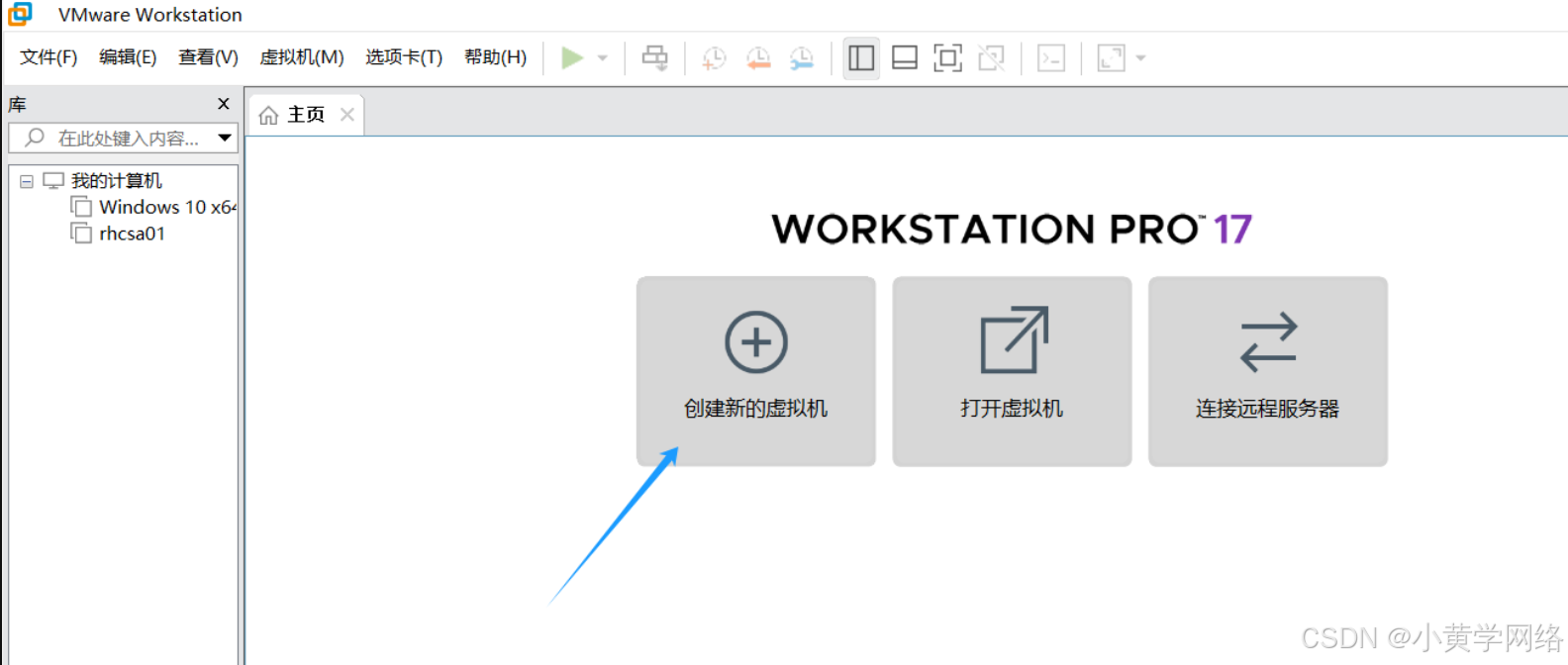
Task: Enter full screen mode icon
Action: click(x=947, y=57)
